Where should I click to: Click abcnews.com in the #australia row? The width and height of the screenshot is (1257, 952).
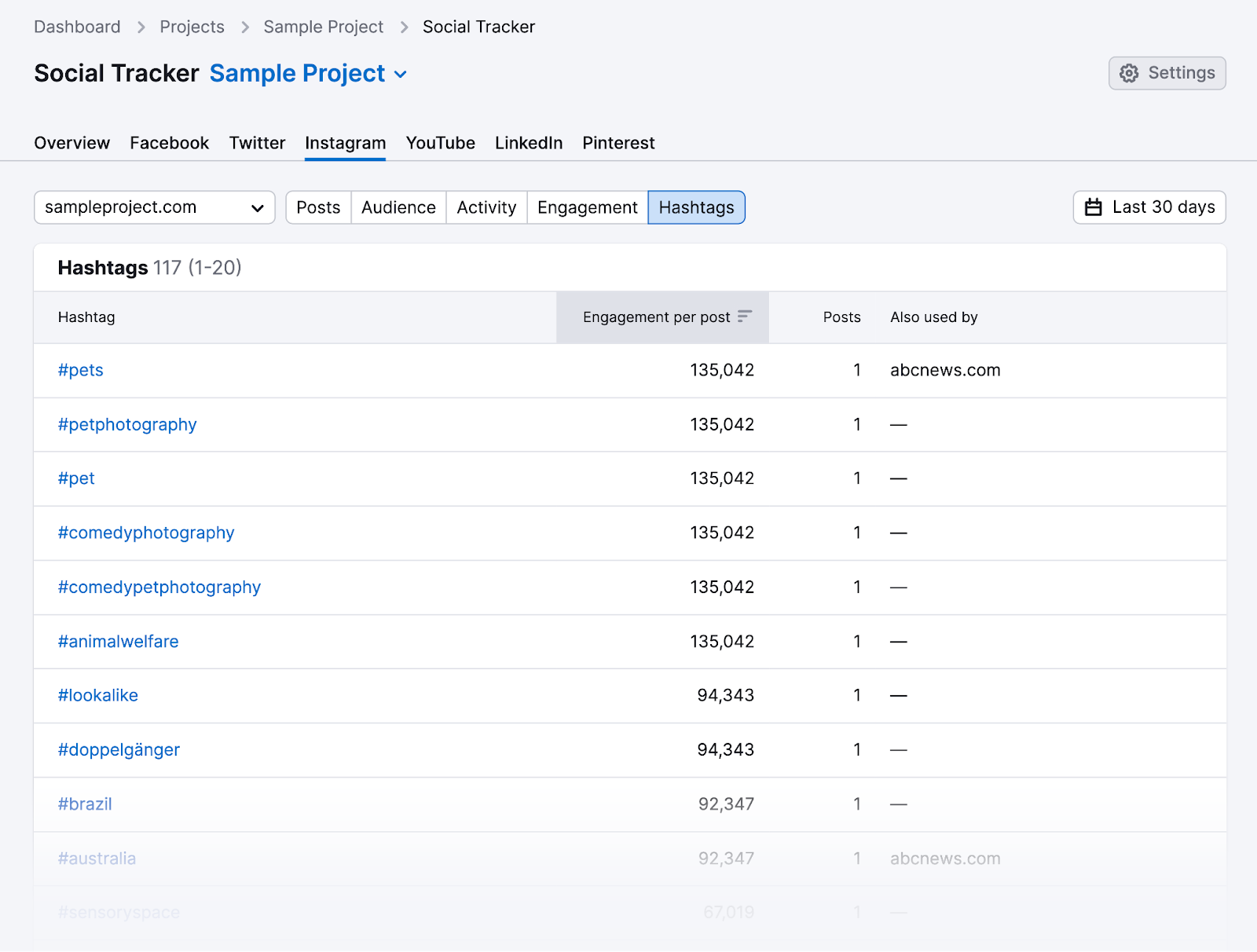point(945,858)
